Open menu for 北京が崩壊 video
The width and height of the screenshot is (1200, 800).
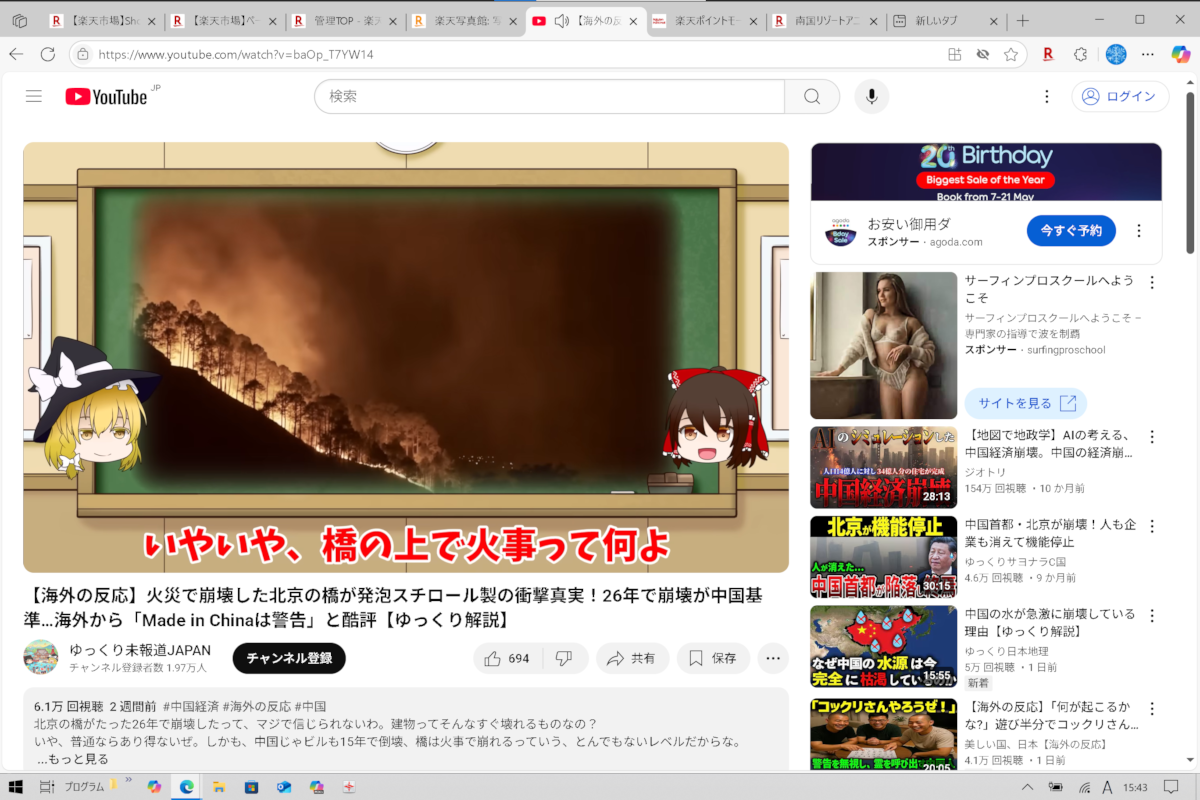pyautogui.click(x=1153, y=526)
